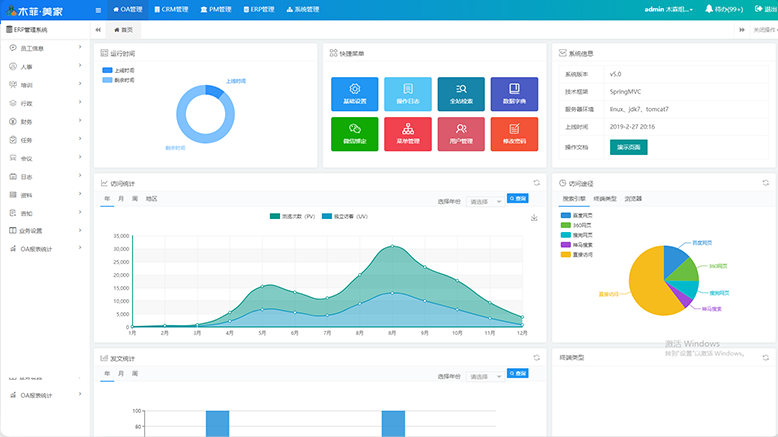Viewport: 778px width, 437px height.
Task: Click the hamburger menu icon in header
Action: [x=97, y=9]
